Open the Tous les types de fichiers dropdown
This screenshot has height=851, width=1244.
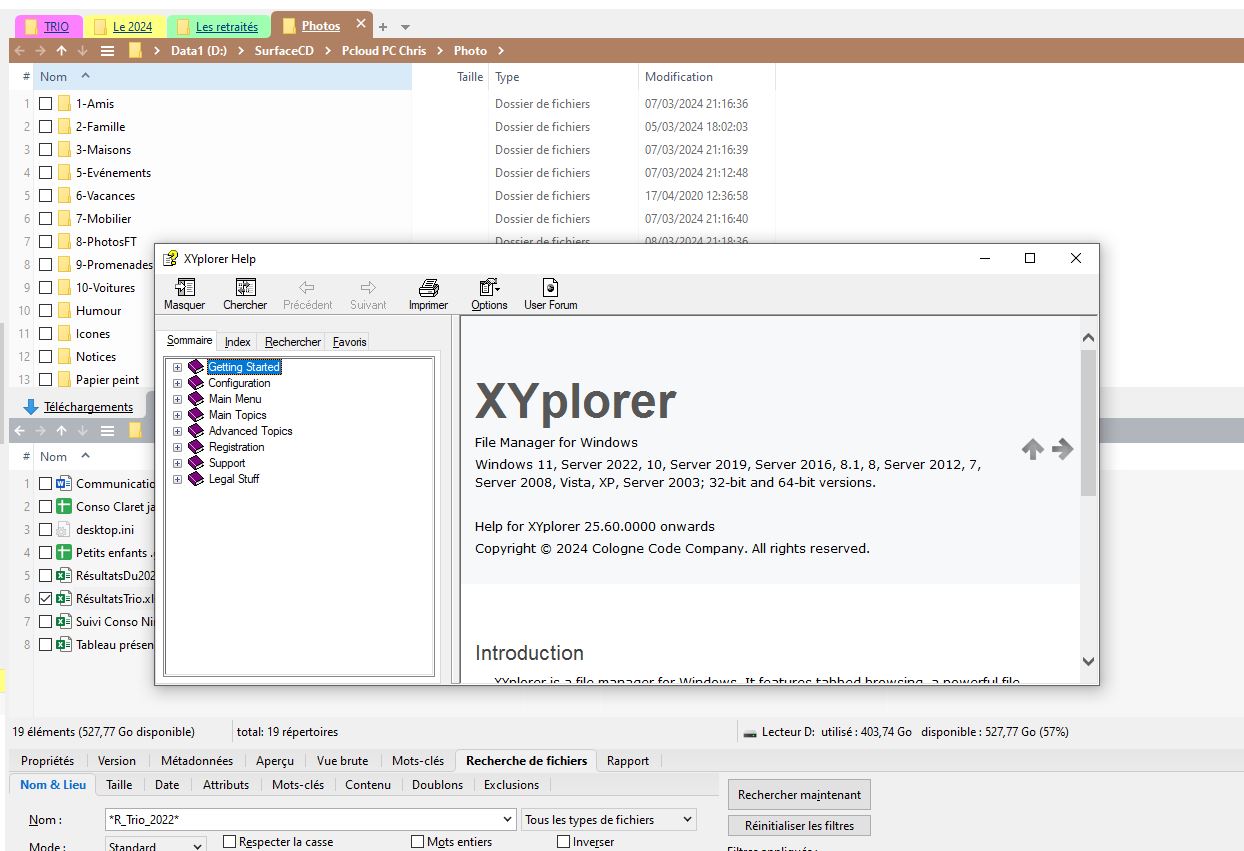609,820
